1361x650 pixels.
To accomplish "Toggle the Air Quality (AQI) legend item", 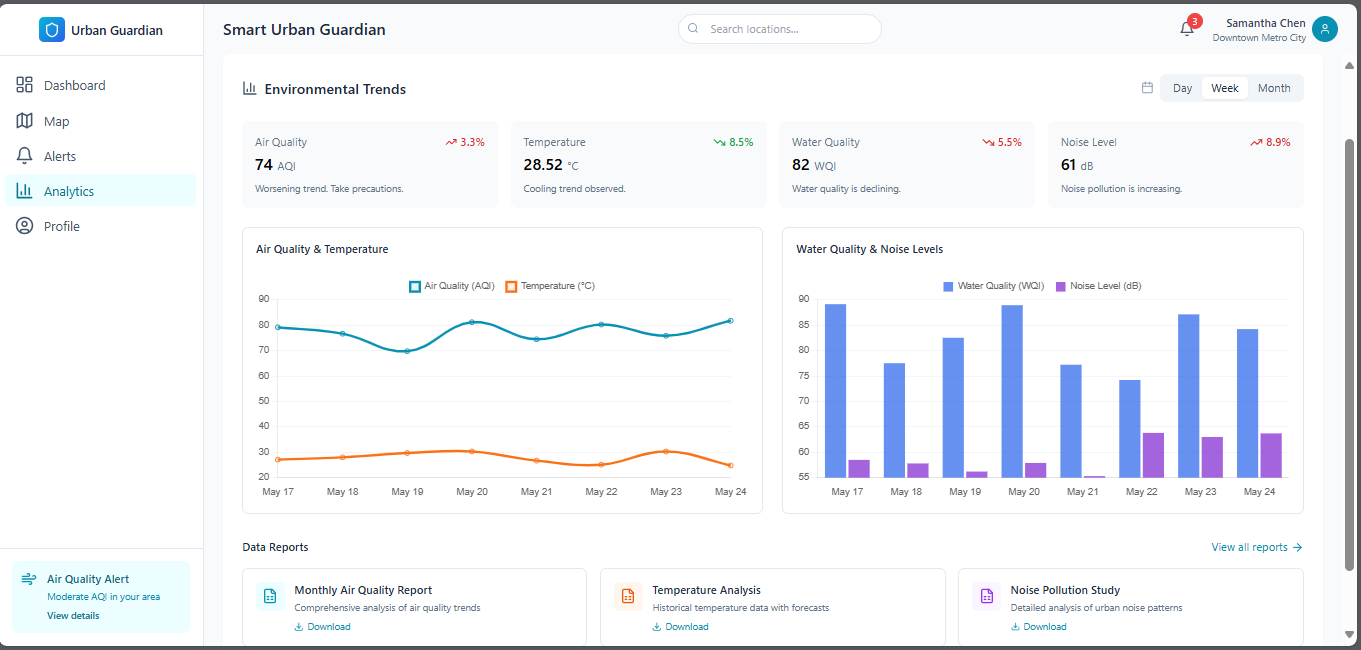I will pos(452,286).
